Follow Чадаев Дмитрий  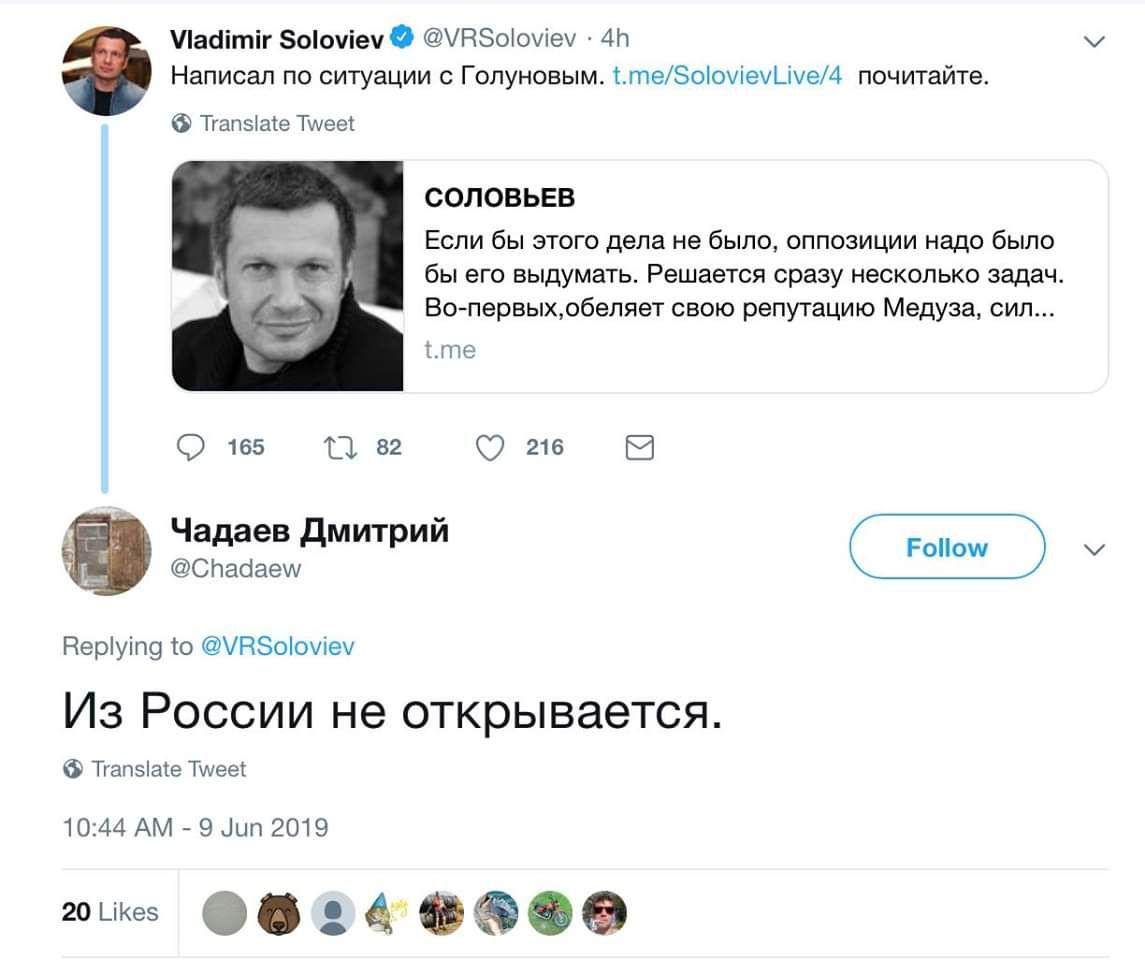pyautogui.click(x=946, y=547)
